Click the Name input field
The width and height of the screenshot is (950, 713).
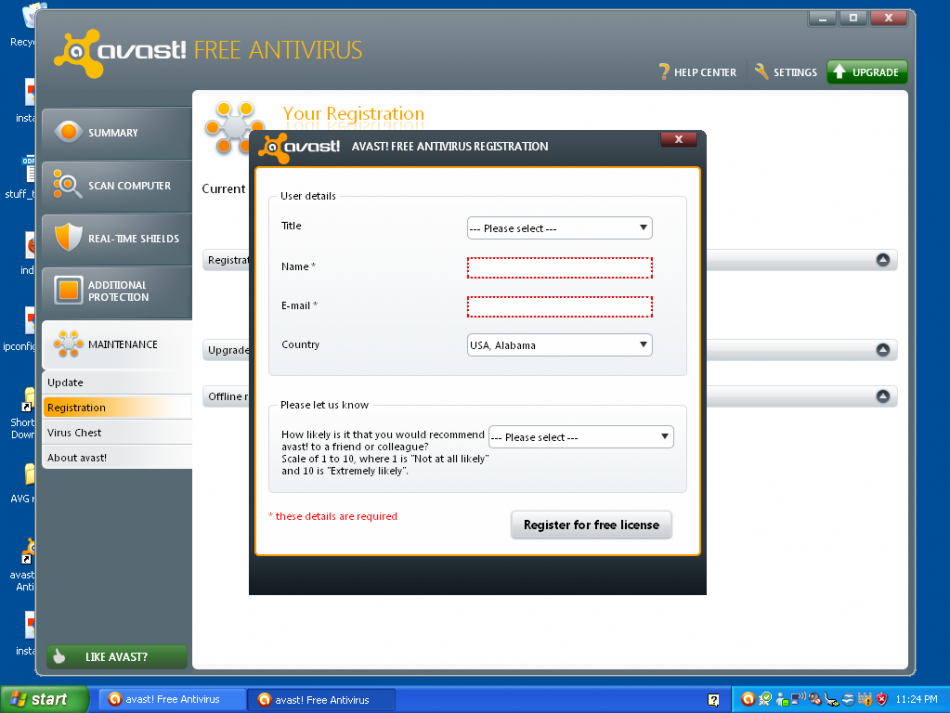559,268
